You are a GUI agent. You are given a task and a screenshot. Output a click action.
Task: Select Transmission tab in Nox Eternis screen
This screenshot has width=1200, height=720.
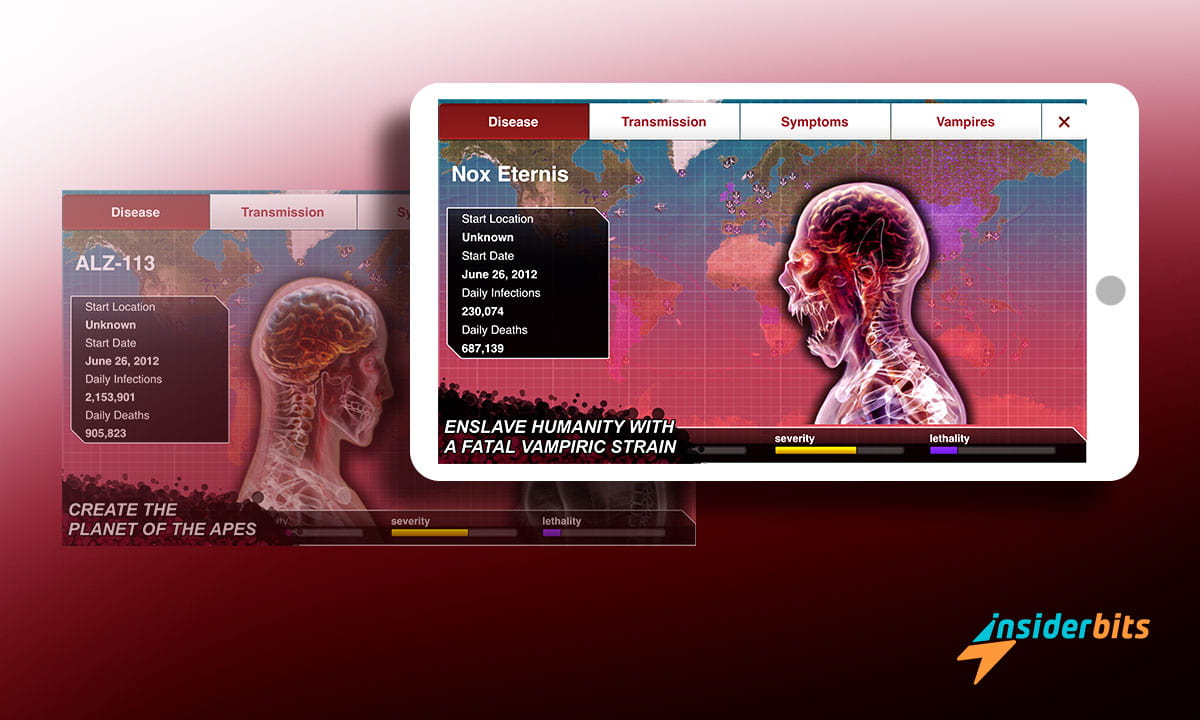click(x=663, y=122)
